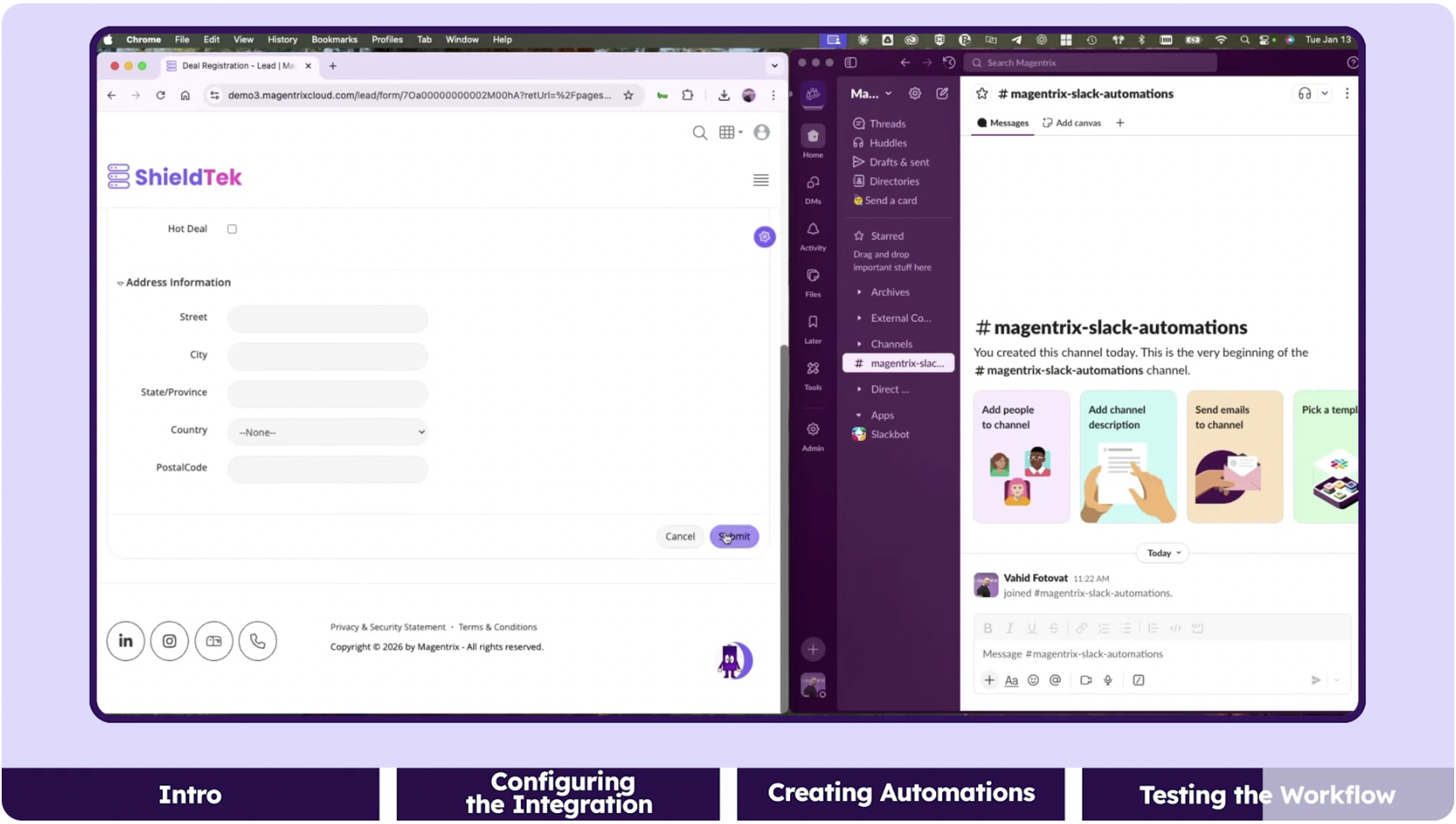Open Slack Later bookmarks
The height and width of the screenshot is (824, 1456).
click(813, 329)
